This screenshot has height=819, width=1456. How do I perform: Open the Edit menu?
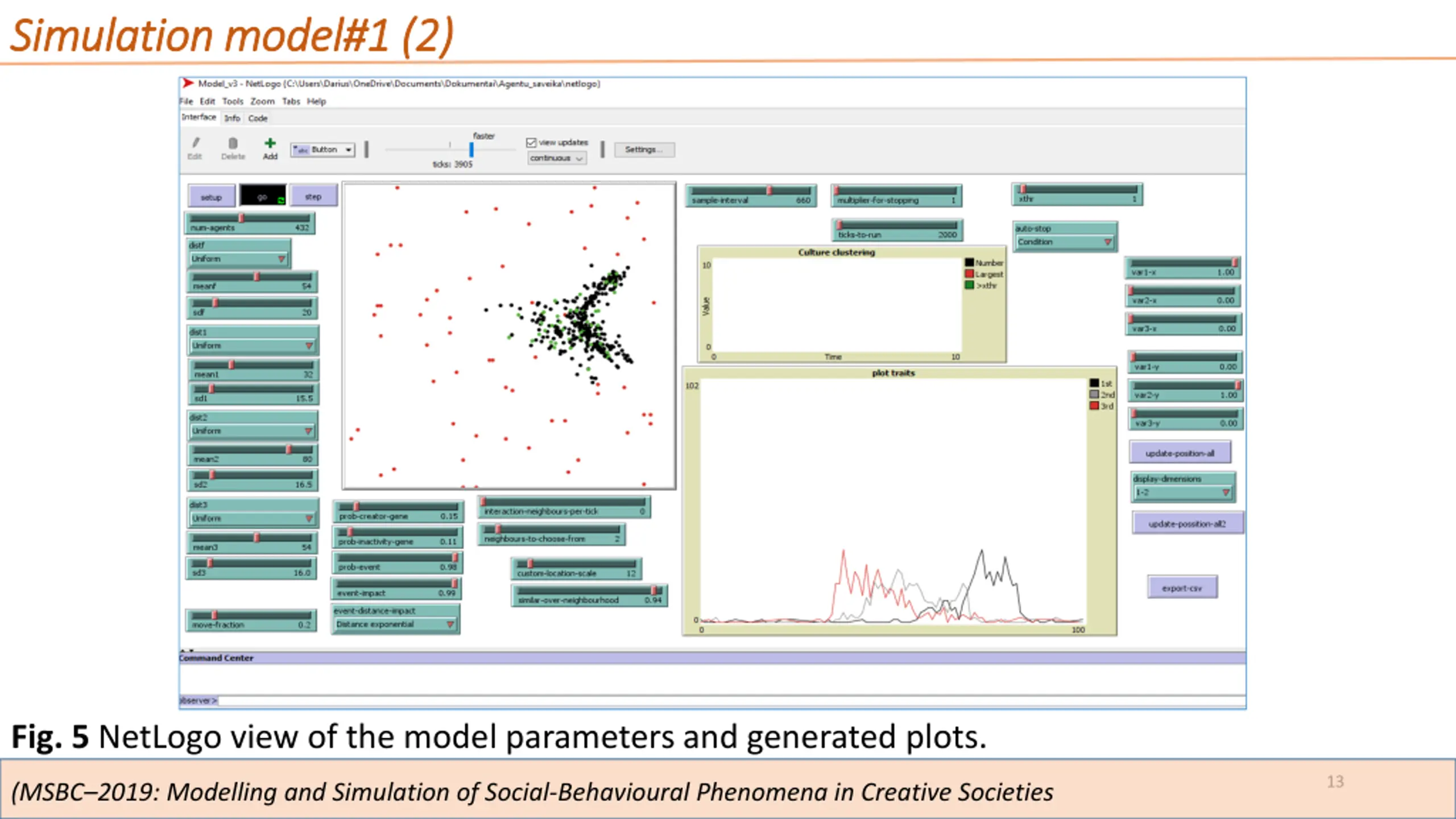(x=208, y=101)
